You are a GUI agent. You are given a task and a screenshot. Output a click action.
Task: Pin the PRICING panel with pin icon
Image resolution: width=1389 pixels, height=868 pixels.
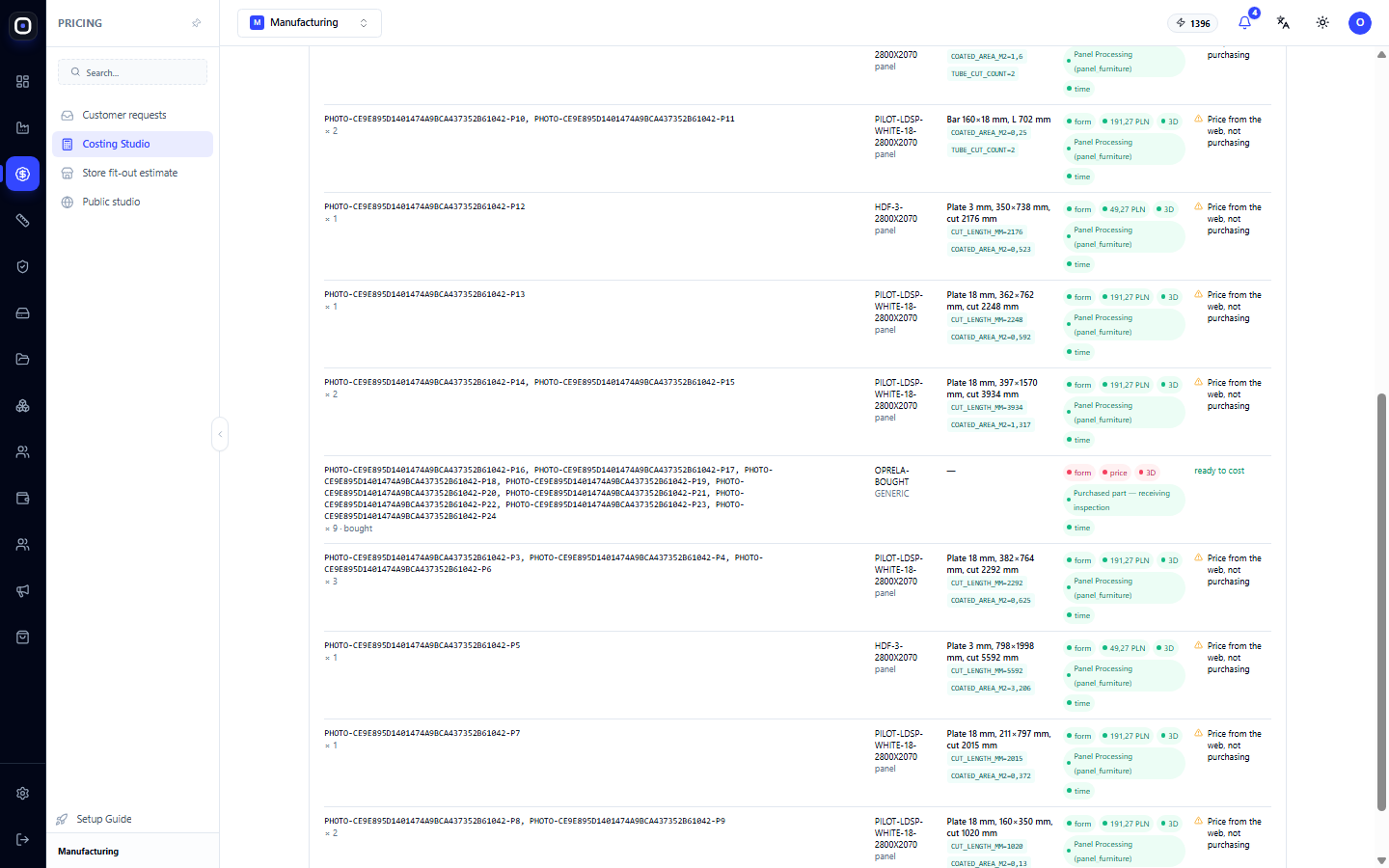tap(197, 23)
